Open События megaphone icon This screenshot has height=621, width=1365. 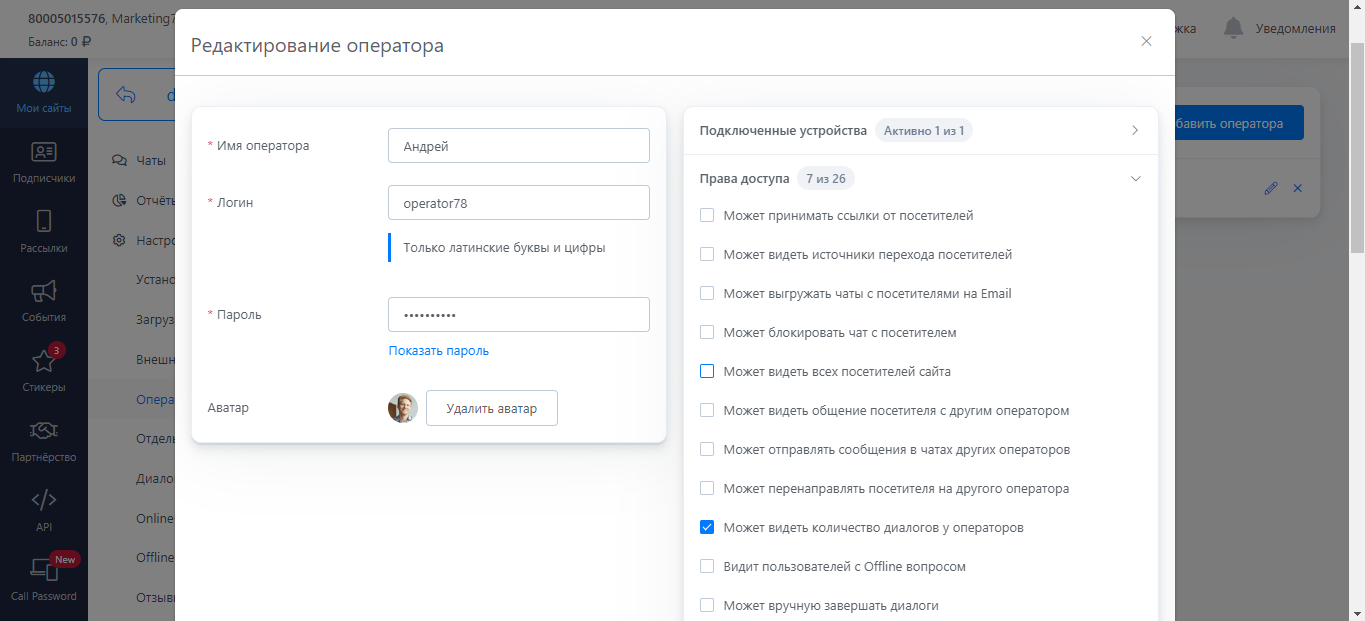[x=43, y=291]
